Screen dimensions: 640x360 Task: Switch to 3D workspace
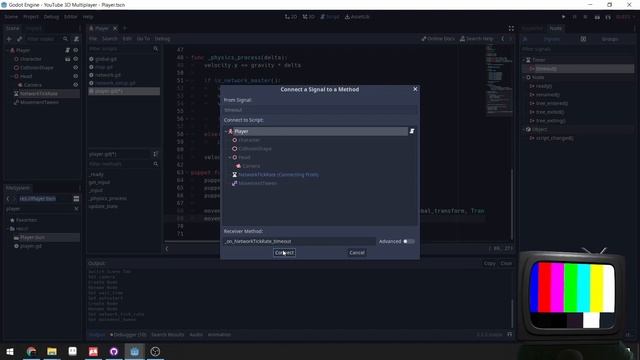tap(309, 17)
